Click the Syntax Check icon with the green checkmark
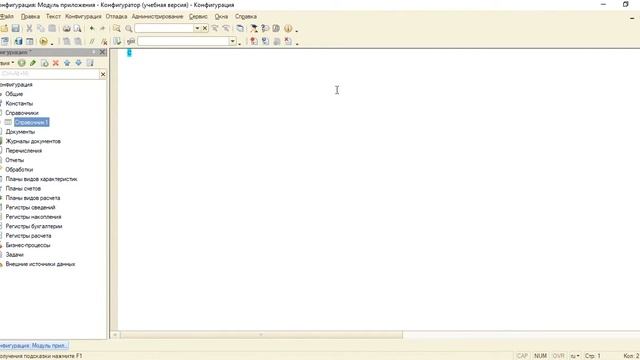The width and height of the screenshot is (640, 360). (117, 41)
